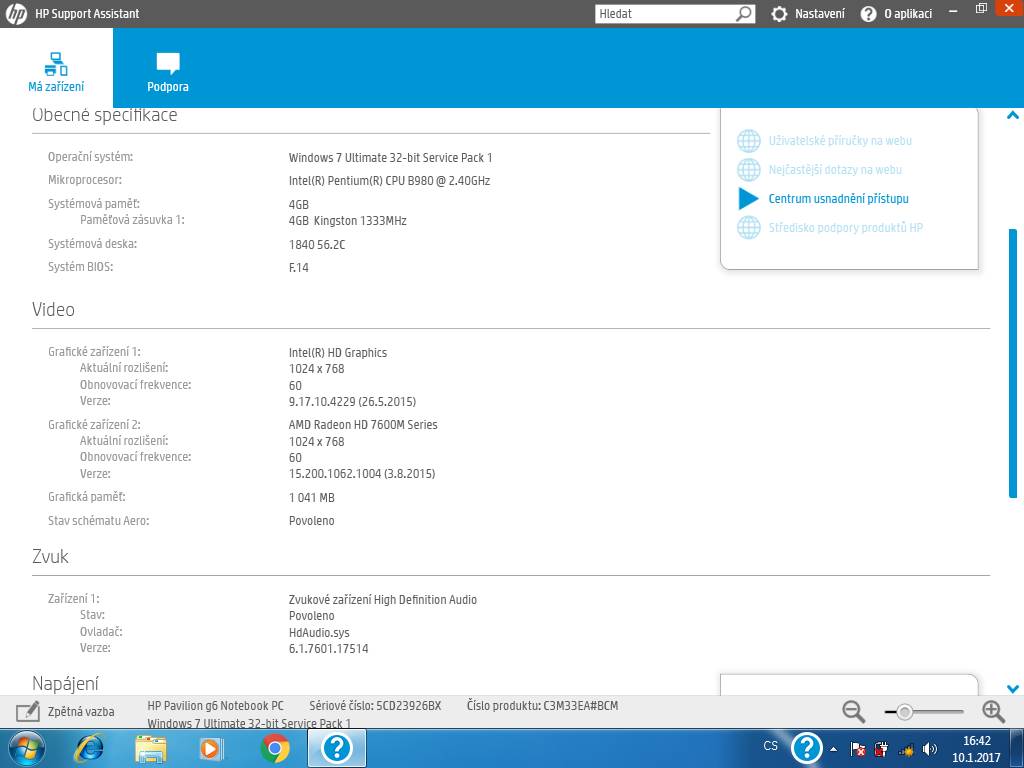Click the Action Center flag icon
1024x768 pixels.
click(858, 749)
